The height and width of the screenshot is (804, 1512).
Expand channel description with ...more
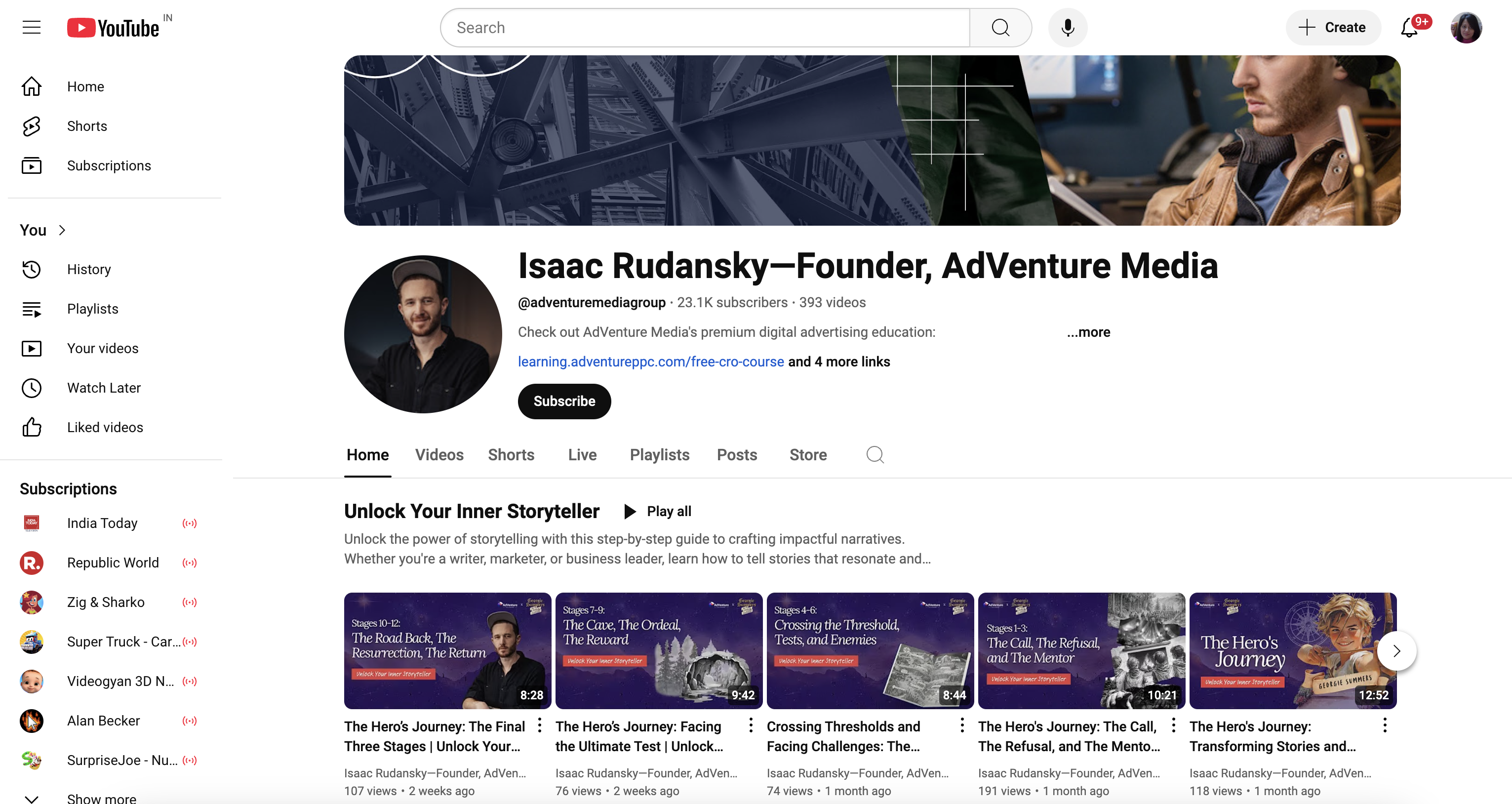tap(1088, 331)
